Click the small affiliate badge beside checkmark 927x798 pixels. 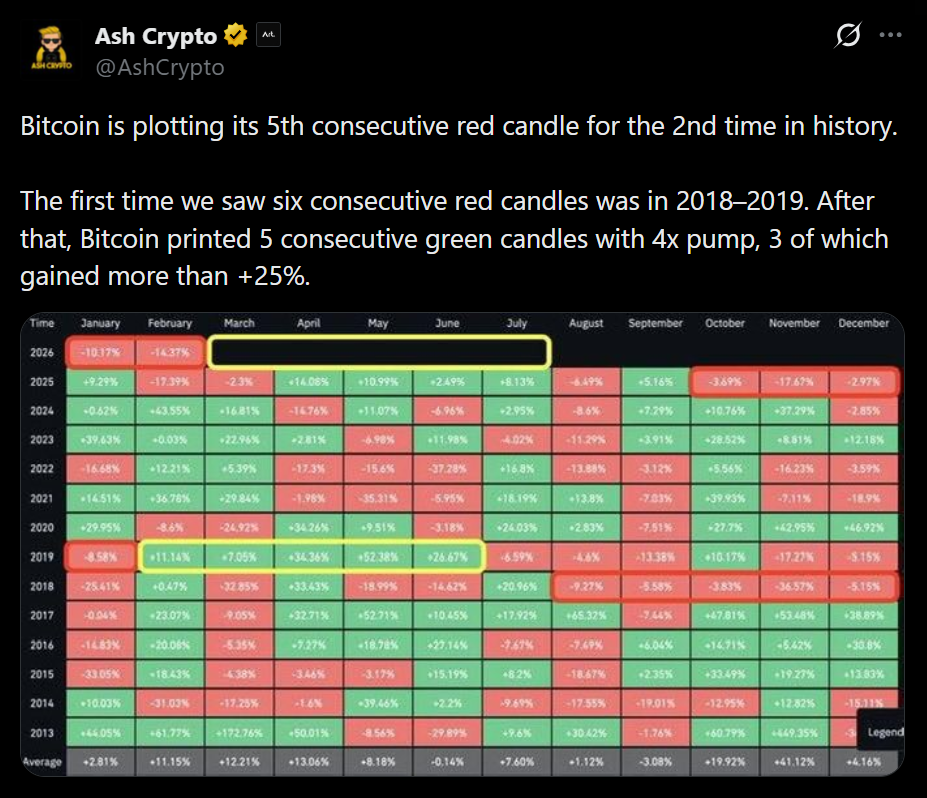click(268, 37)
